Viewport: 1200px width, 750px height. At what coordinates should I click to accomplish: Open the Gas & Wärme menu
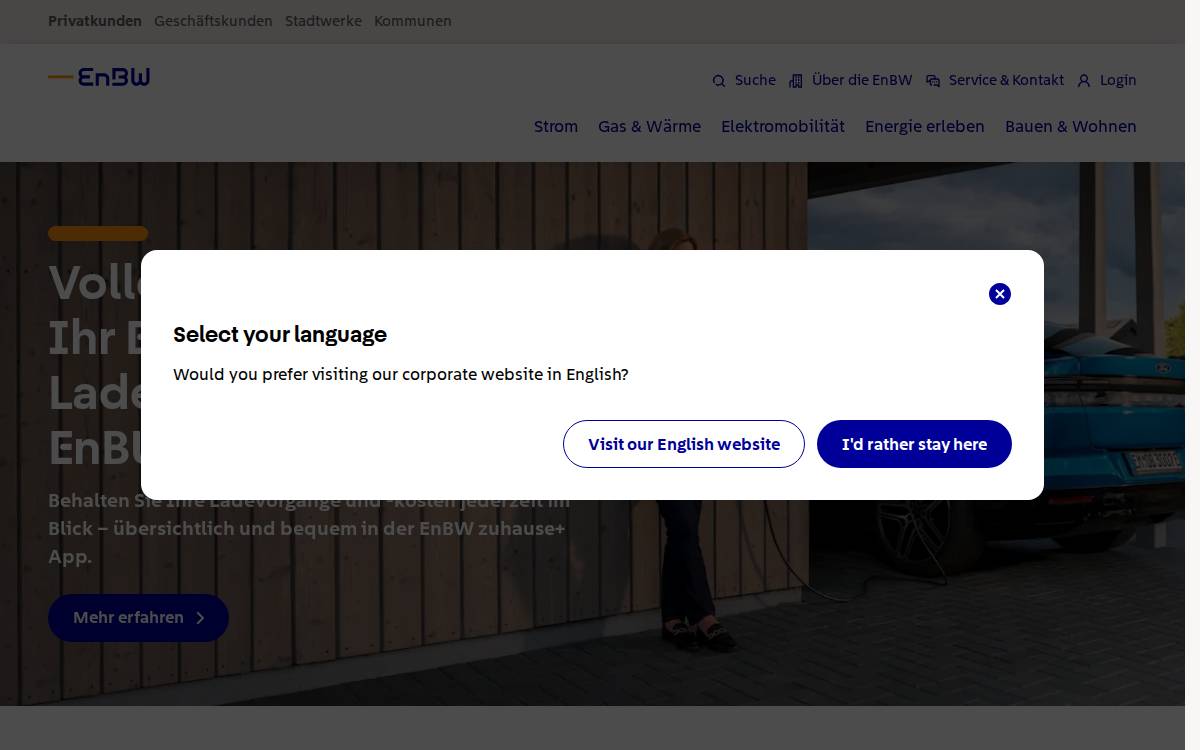pos(649,126)
